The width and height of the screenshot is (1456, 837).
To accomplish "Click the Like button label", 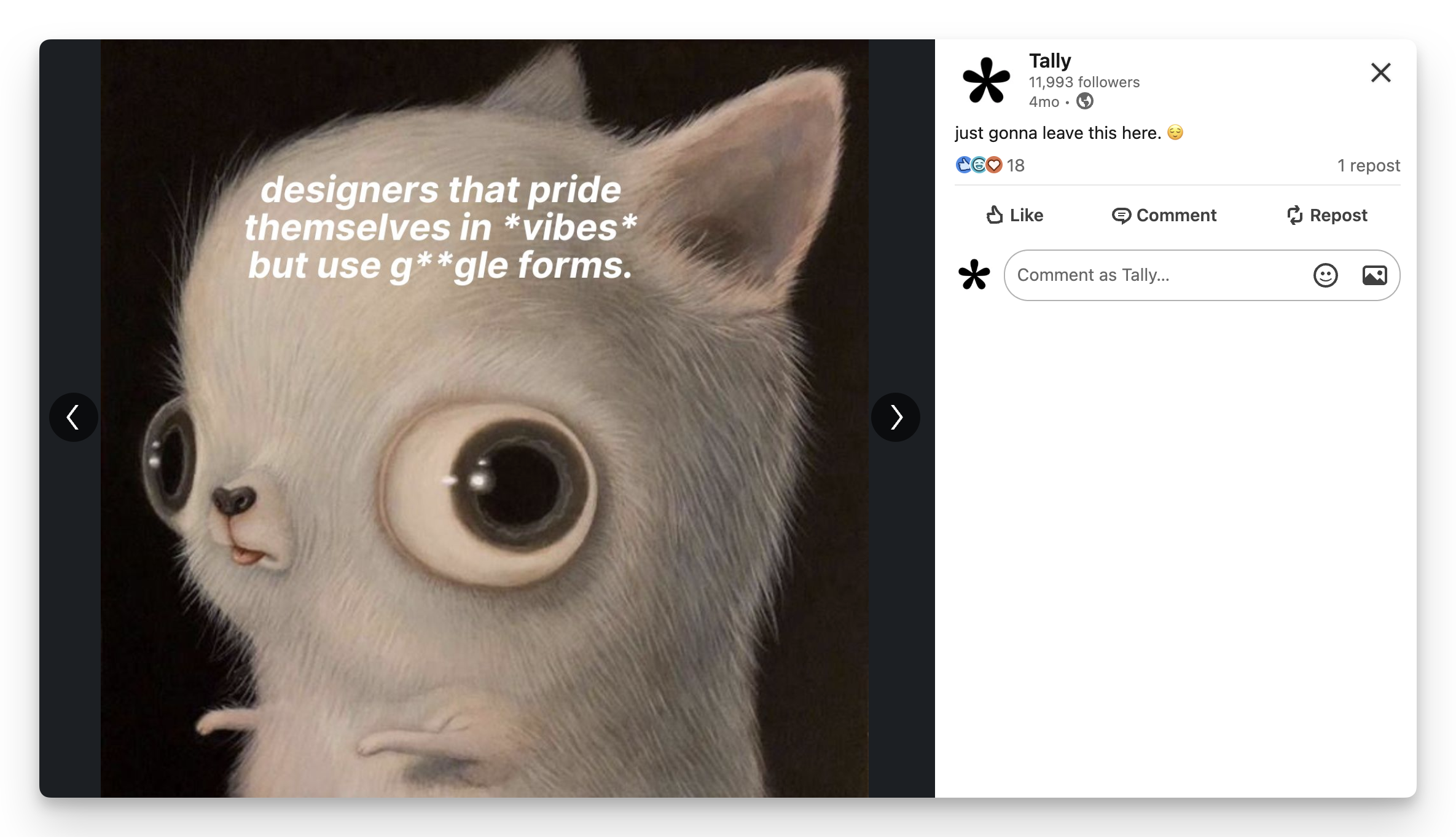I will 1027,215.
